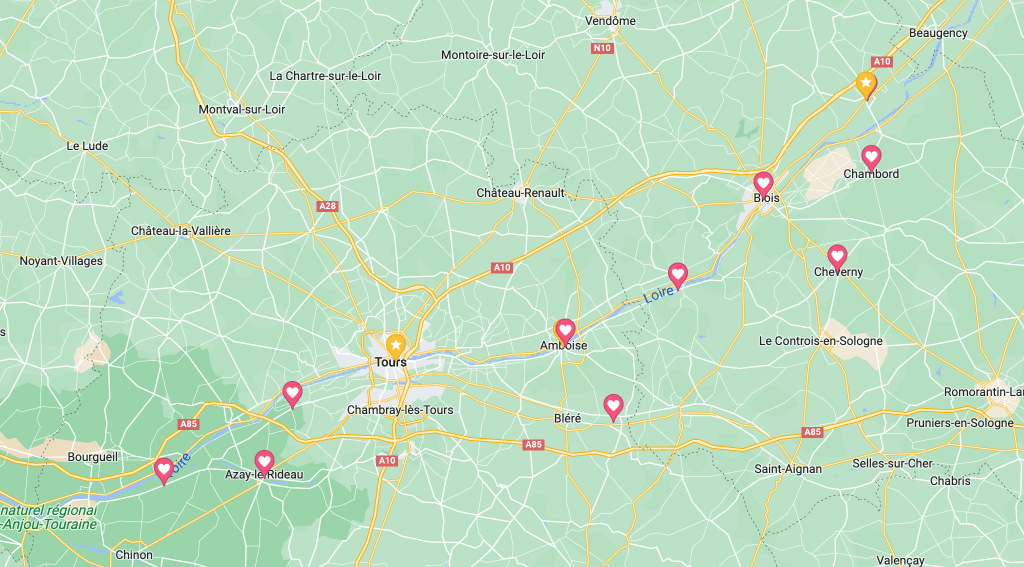Select the Château-Renault town label
Image resolution: width=1024 pixels, height=567 pixels.
pyautogui.click(x=520, y=193)
